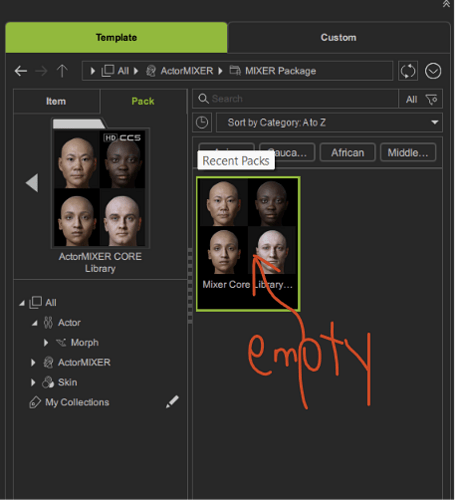The width and height of the screenshot is (455, 500).
Task: Collapse the All tree node
Action: (x=22, y=303)
